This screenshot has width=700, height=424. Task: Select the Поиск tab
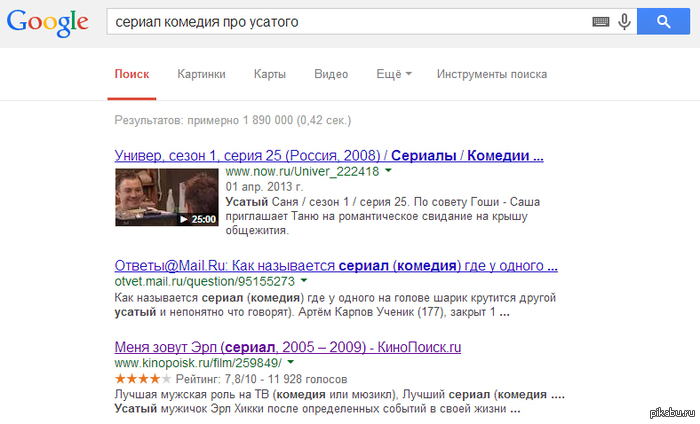tap(132, 74)
